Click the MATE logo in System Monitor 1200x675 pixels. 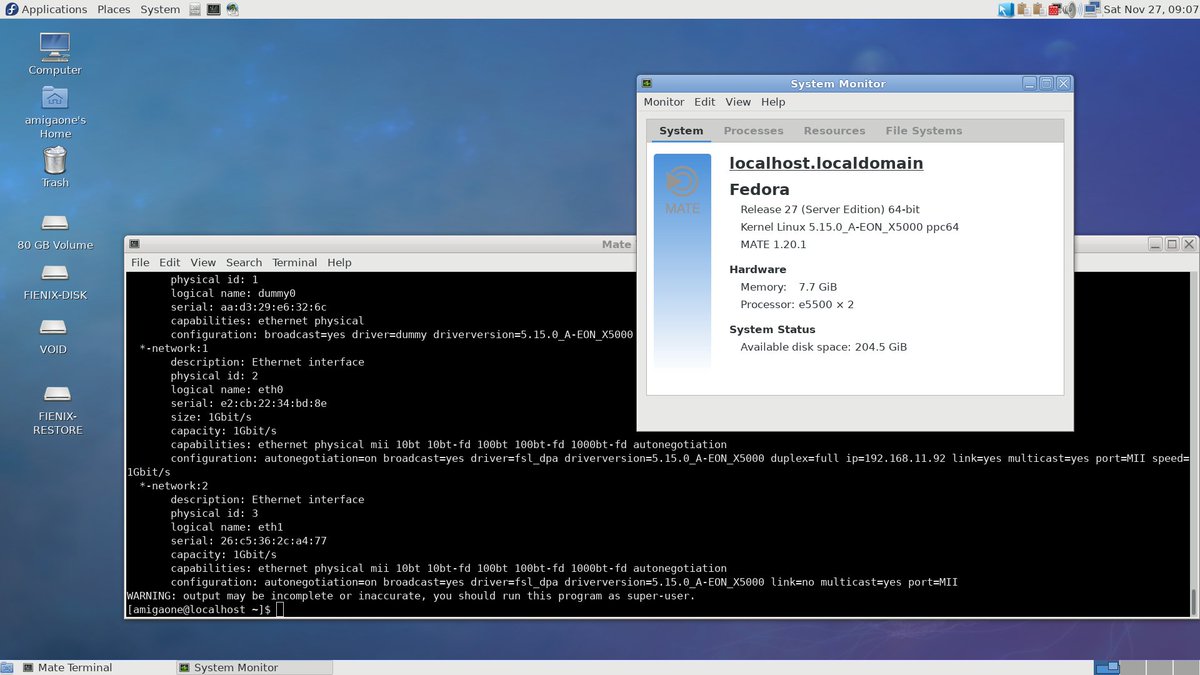tap(682, 190)
